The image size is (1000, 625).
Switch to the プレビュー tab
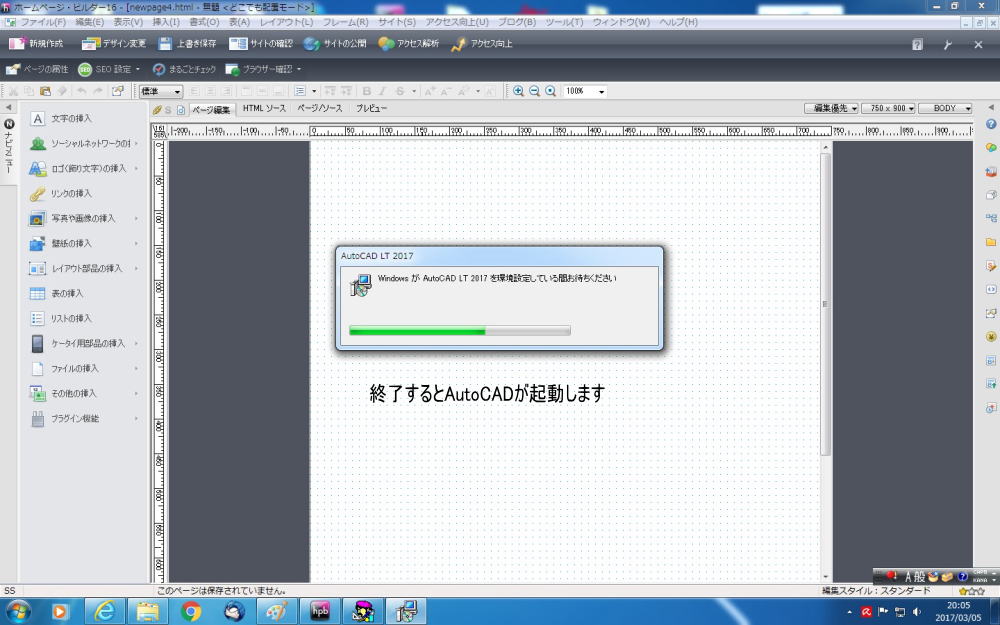[x=372, y=108]
